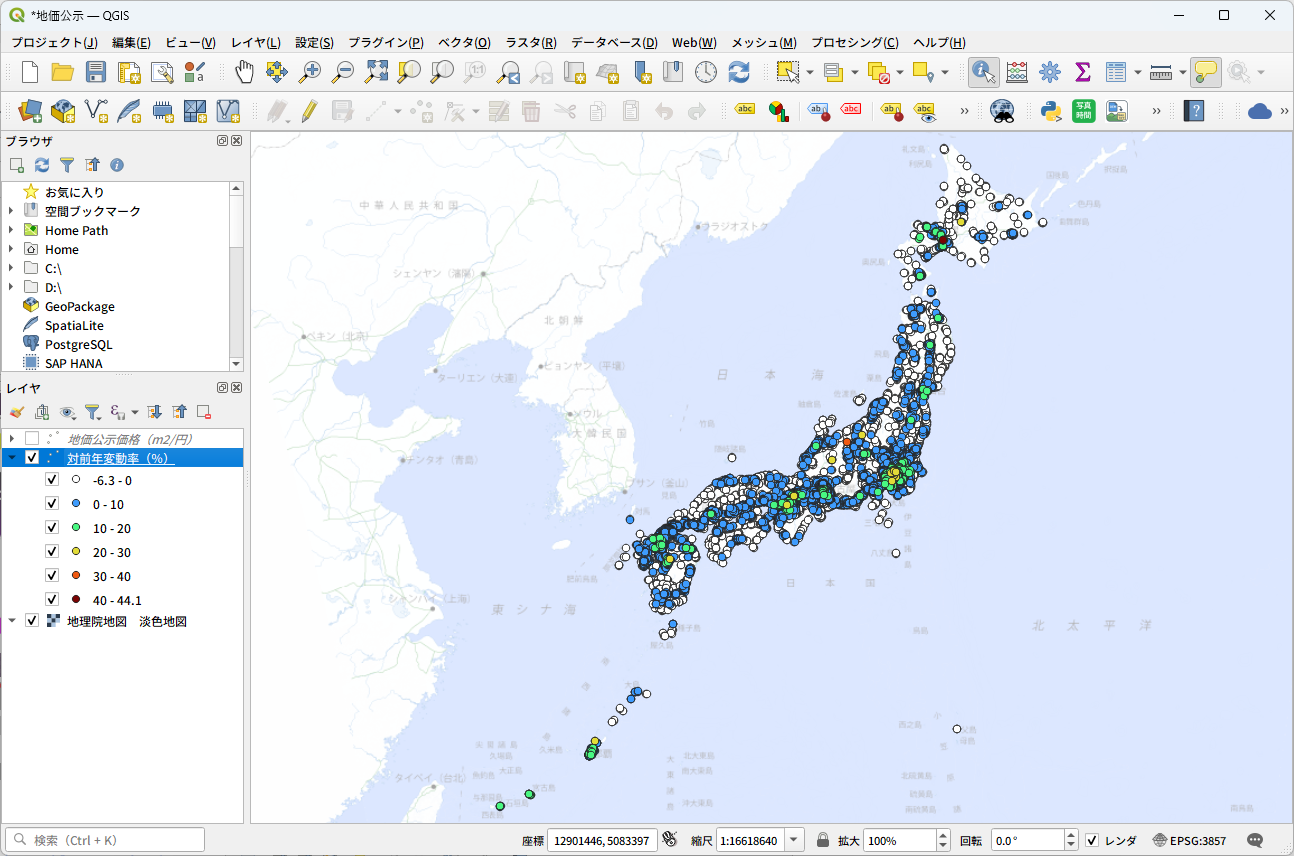Open the ベクタ menu

[x=464, y=43]
